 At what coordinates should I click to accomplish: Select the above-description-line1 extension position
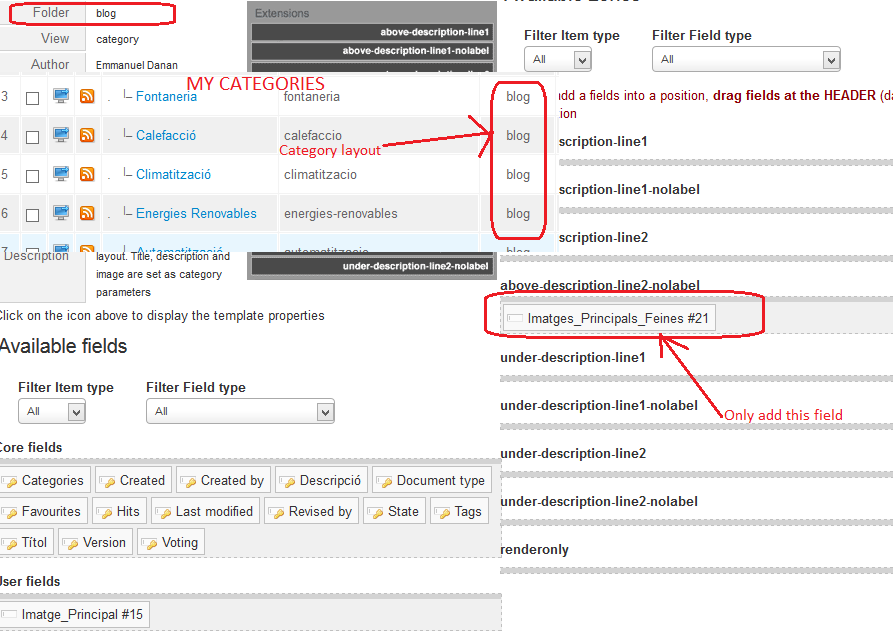[x=372, y=32]
